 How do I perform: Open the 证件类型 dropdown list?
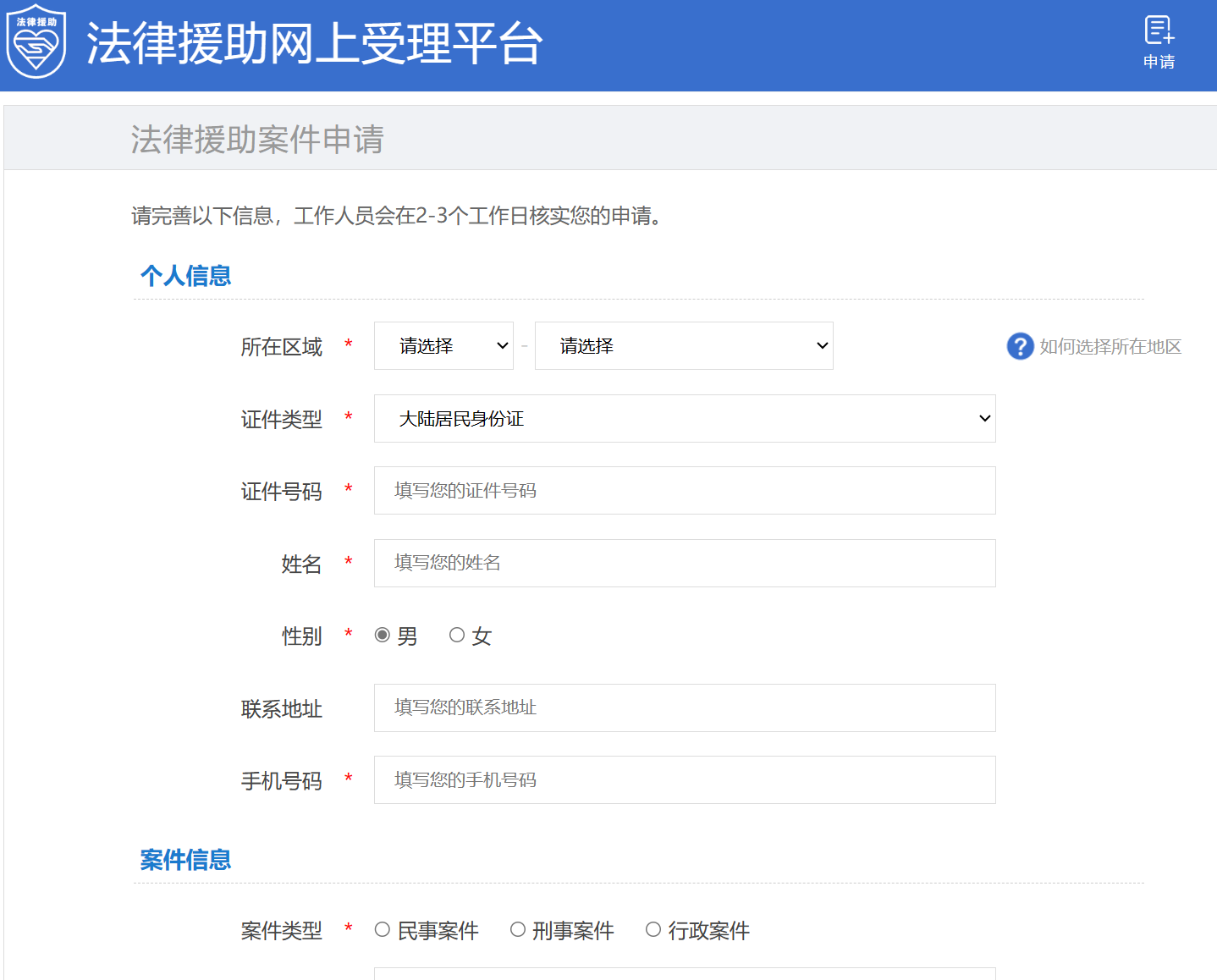685,419
